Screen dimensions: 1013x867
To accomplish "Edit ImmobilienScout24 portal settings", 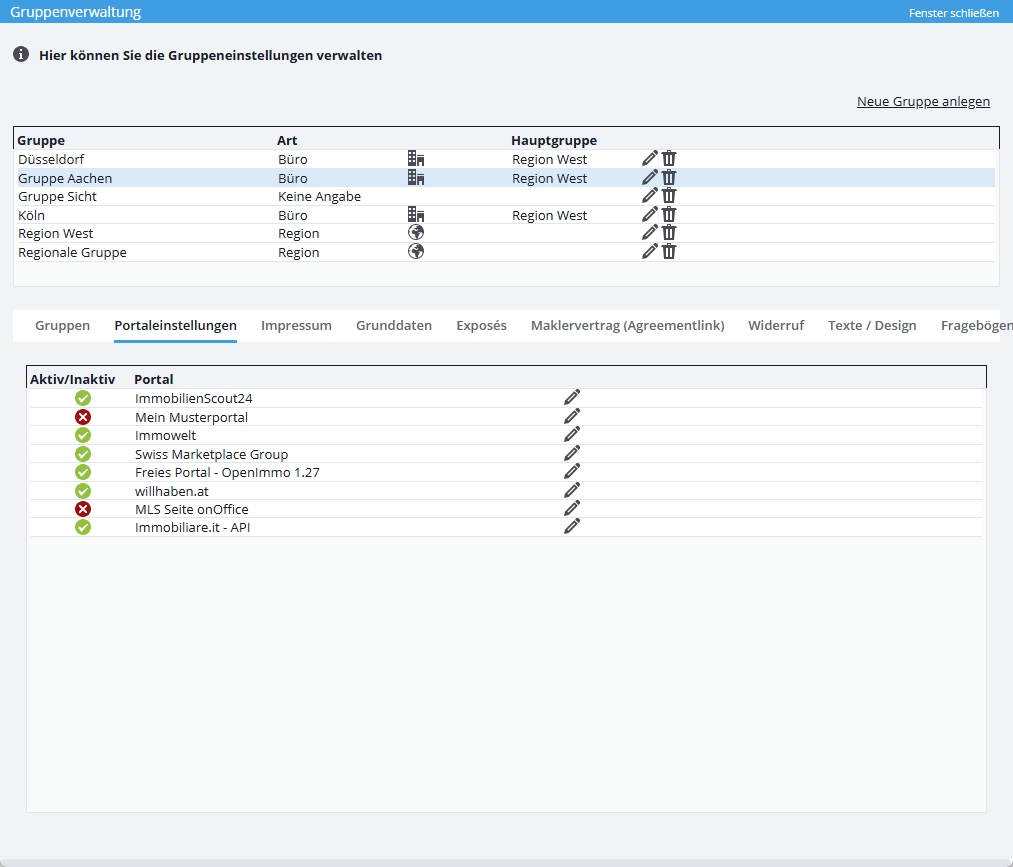I will coord(572,397).
